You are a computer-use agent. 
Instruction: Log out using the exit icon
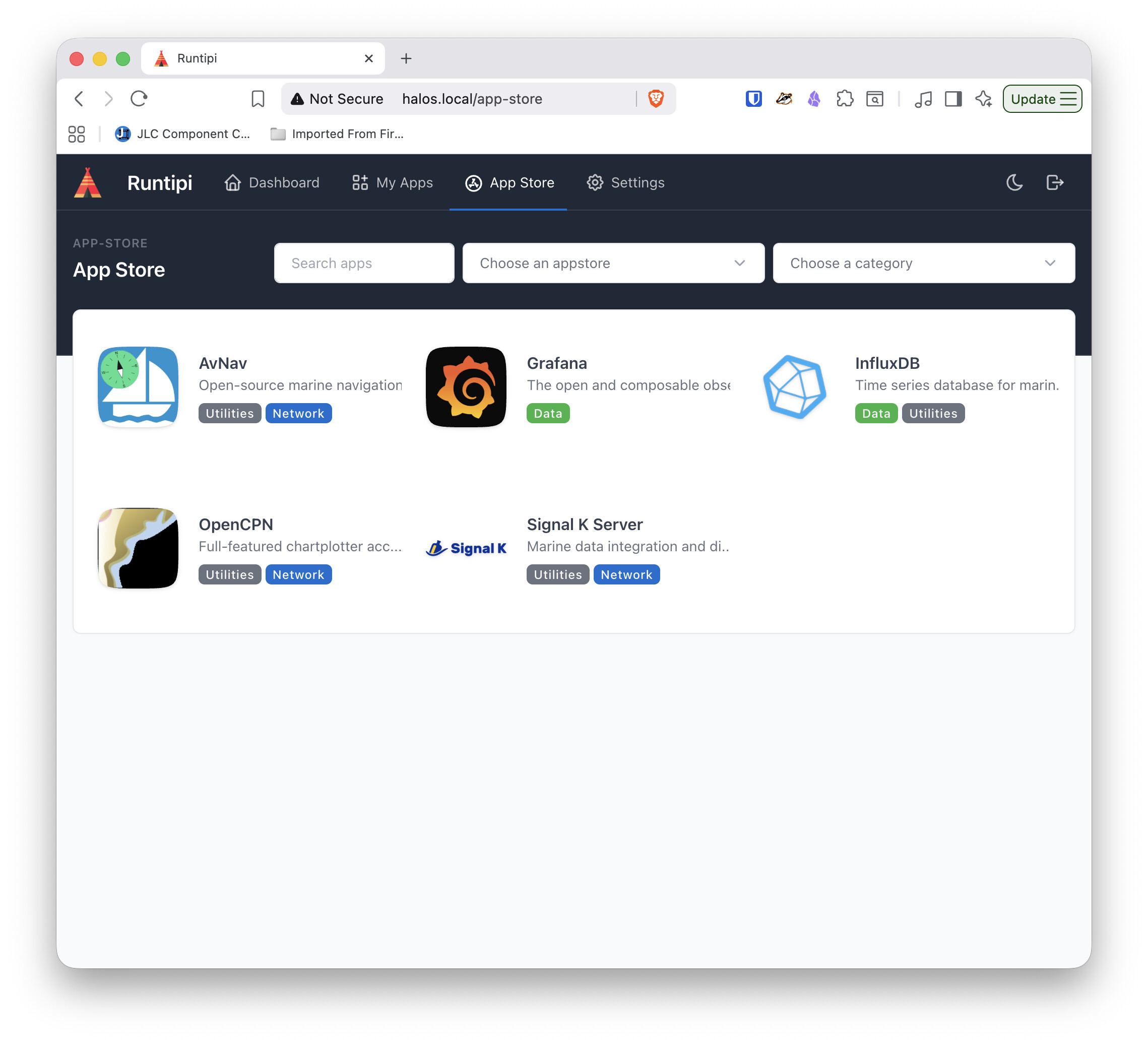pyautogui.click(x=1055, y=183)
